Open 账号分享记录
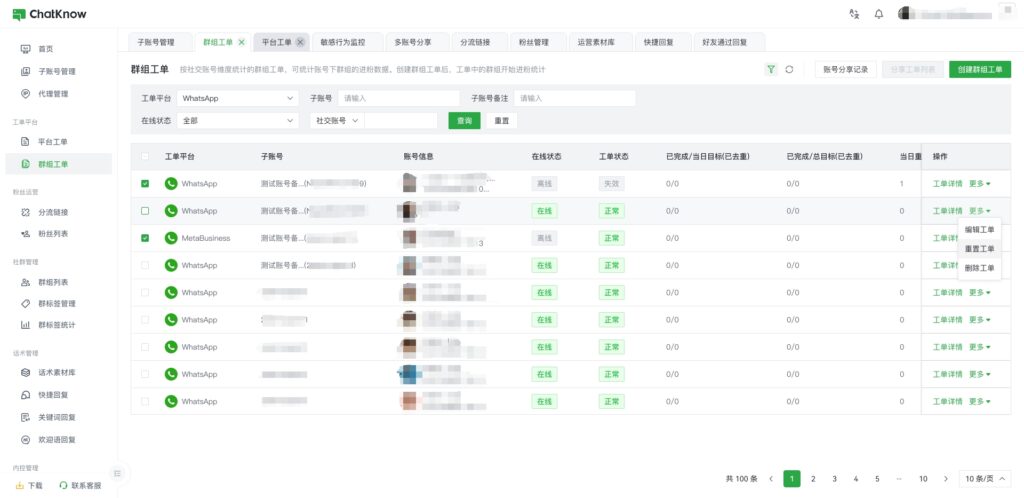 [845, 69]
